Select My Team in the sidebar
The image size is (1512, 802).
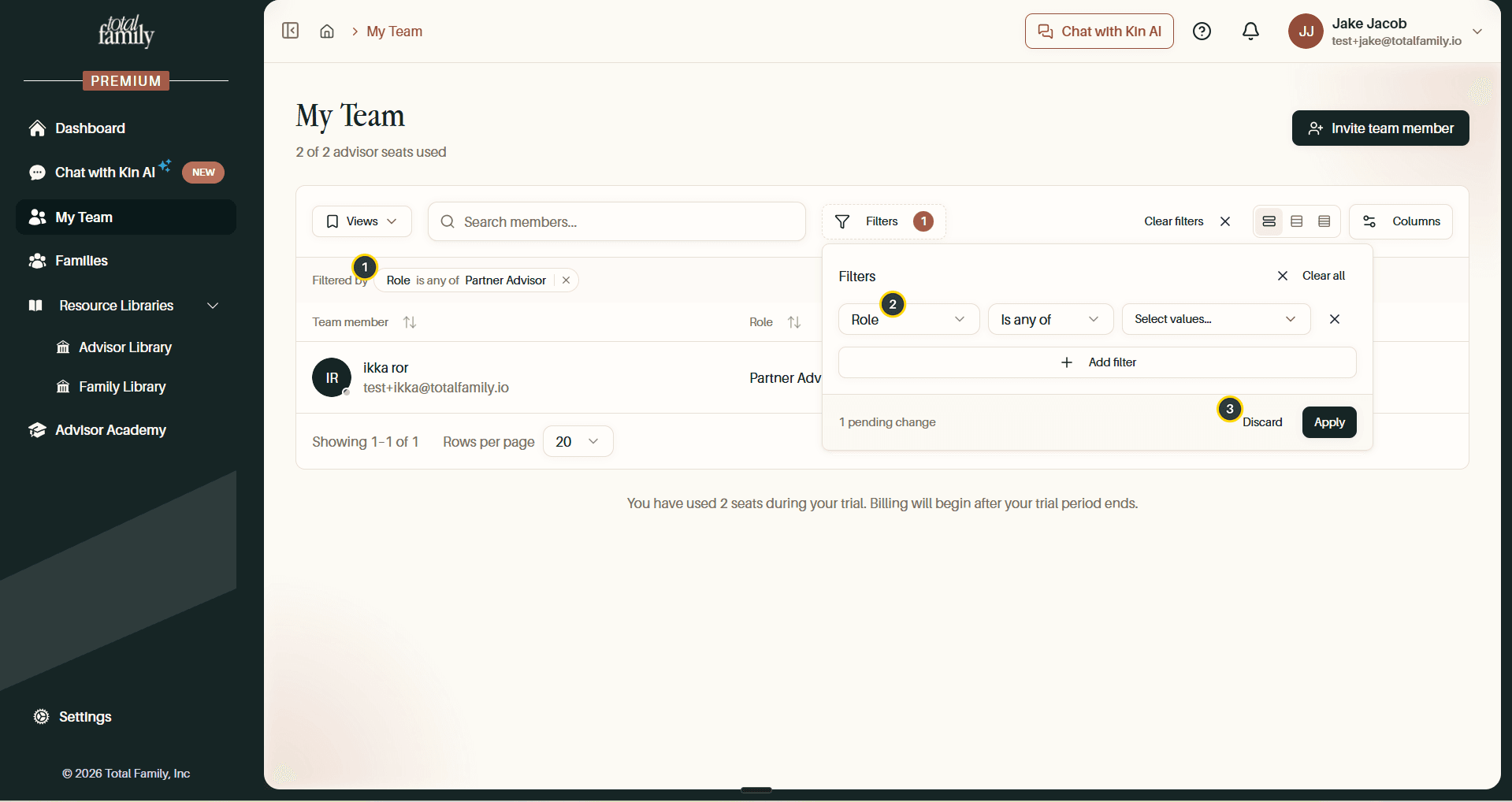(126, 217)
